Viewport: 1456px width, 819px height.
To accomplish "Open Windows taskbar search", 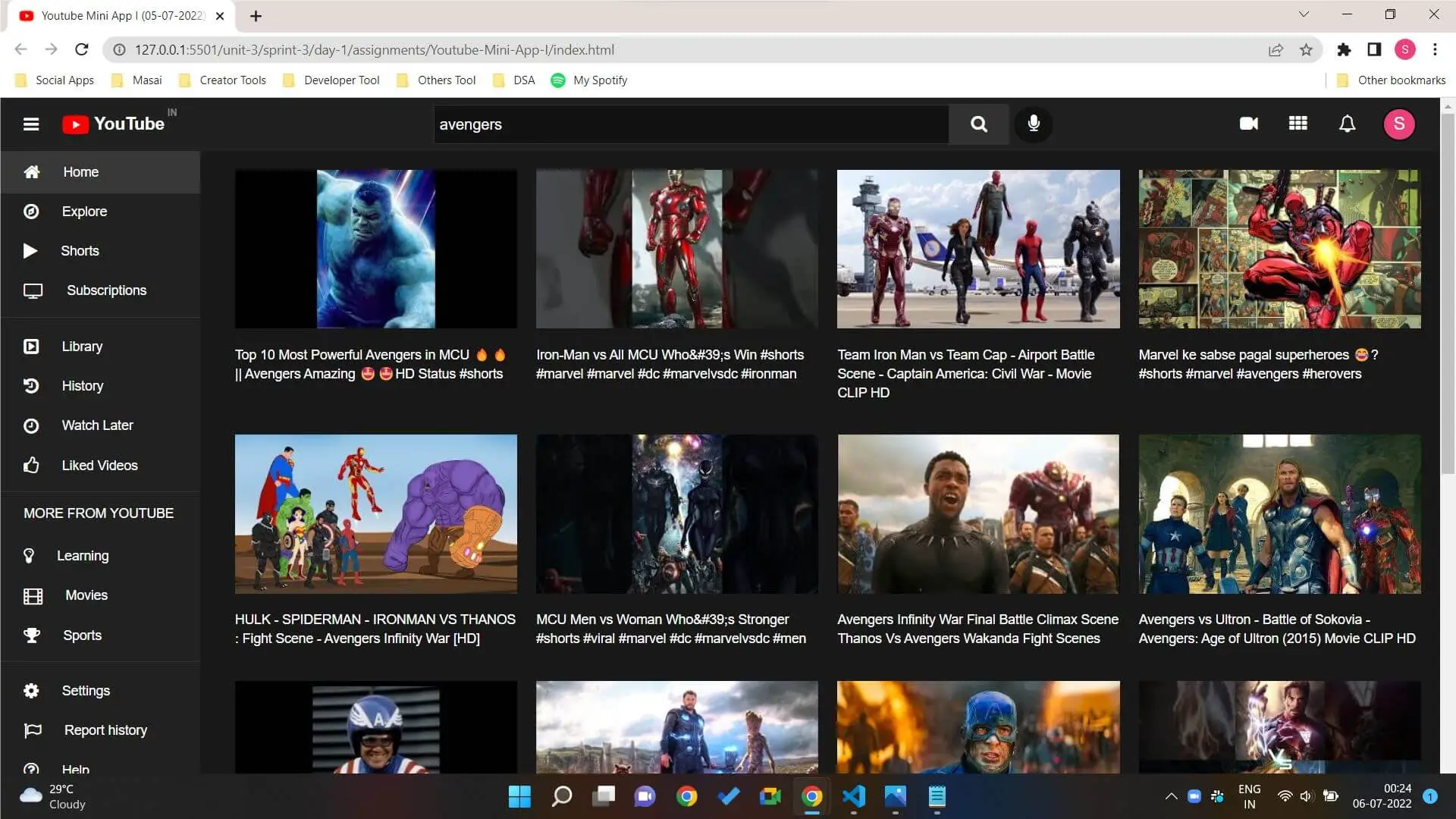I will click(x=562, y=796).
